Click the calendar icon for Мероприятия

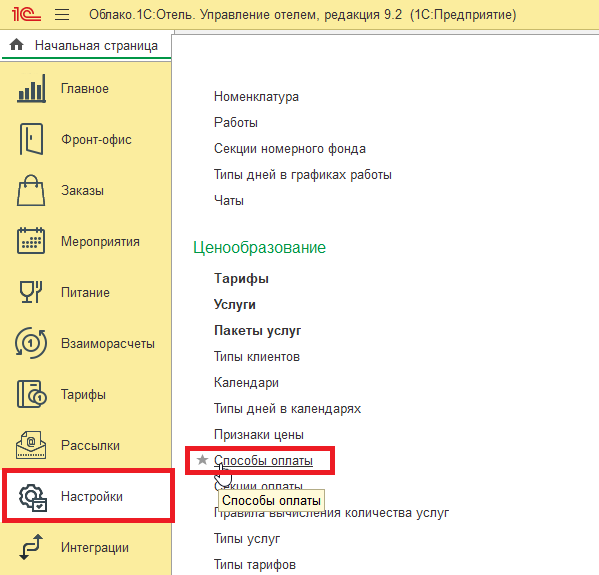(x=31, y=241)
